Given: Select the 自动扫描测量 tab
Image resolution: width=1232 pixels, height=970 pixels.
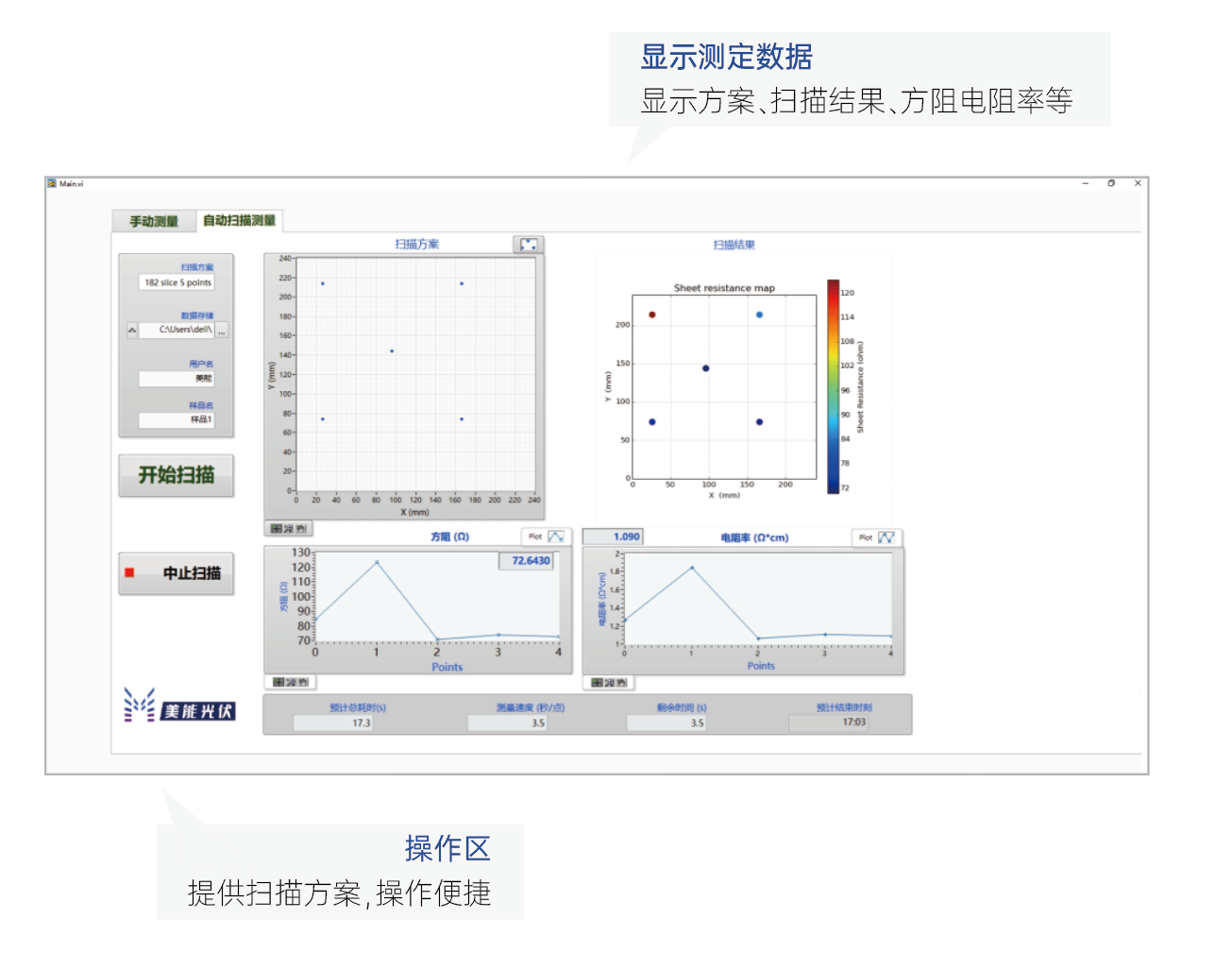Looking at the screenshot, I should click(x=239, y=220).
